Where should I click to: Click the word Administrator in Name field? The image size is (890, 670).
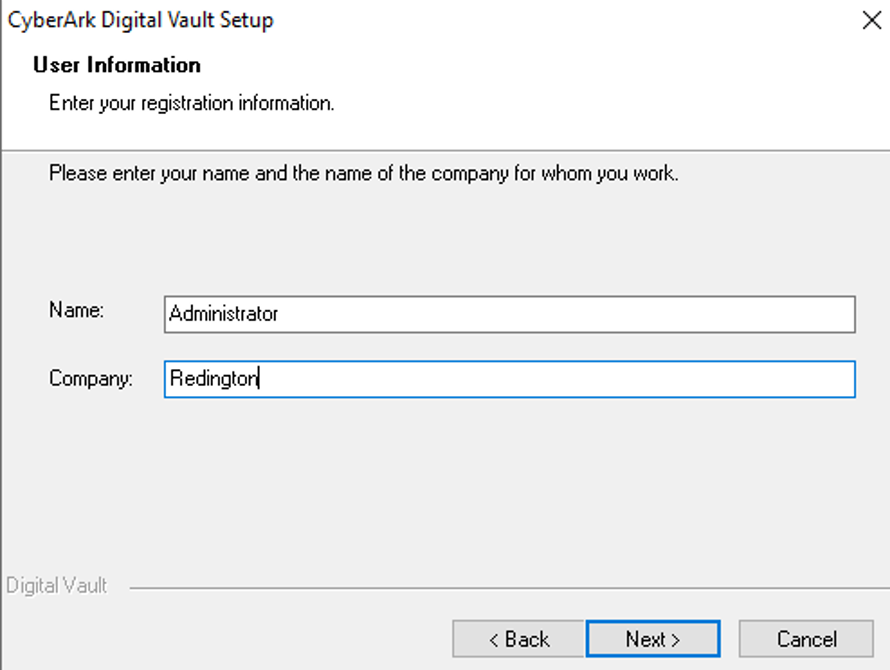point(224,313)
